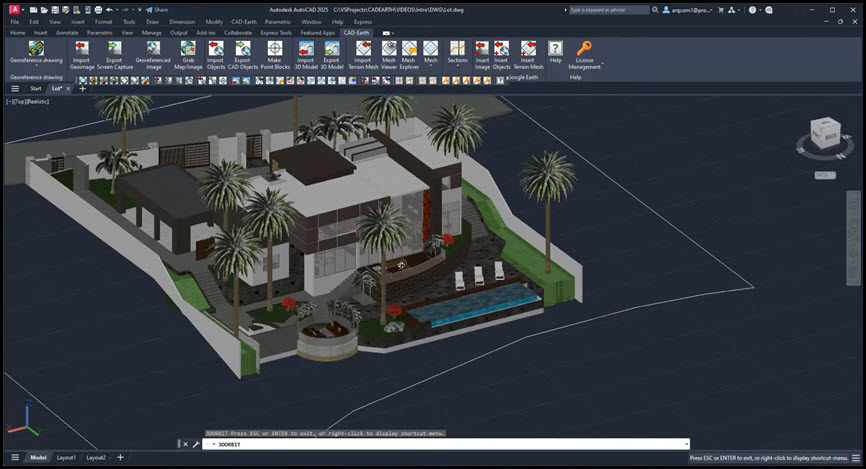Click the [Realistic] visual style control

pyautogui.click(x=37, y=102)
